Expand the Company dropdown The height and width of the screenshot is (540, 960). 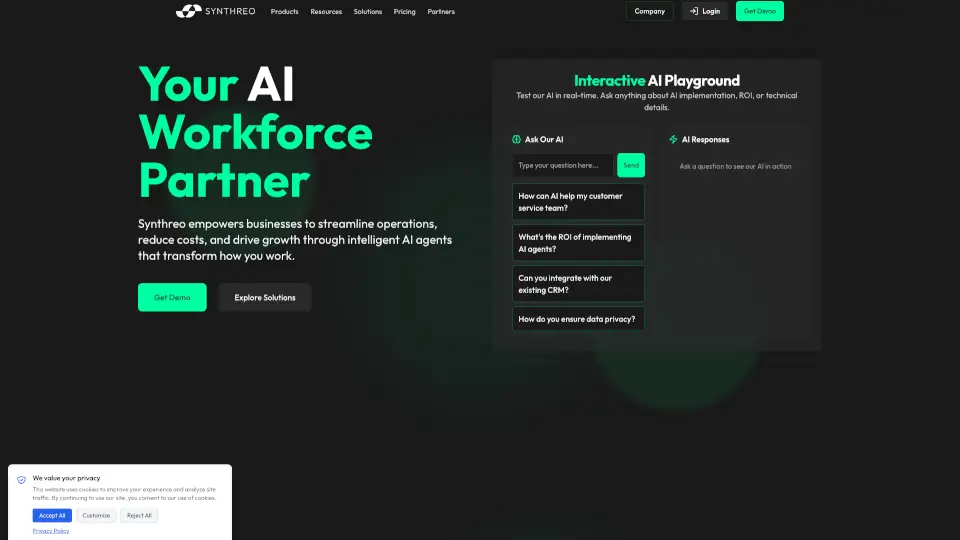(649, 12)
